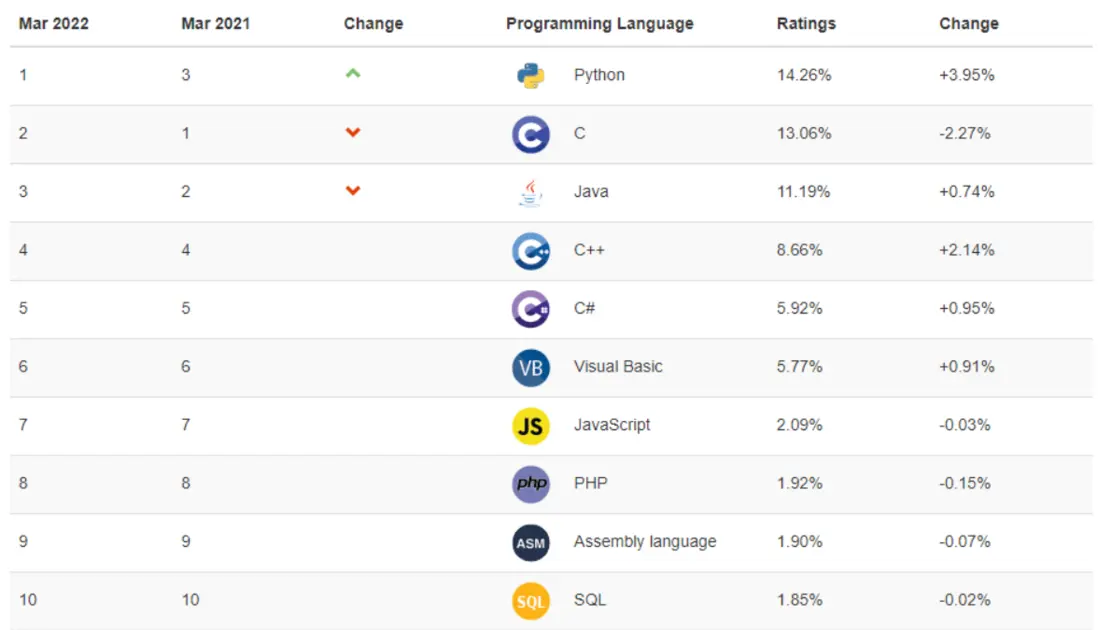This screenshot has height=630, width=1098.
Task: Click the Python logo icon
Action: 531,75
